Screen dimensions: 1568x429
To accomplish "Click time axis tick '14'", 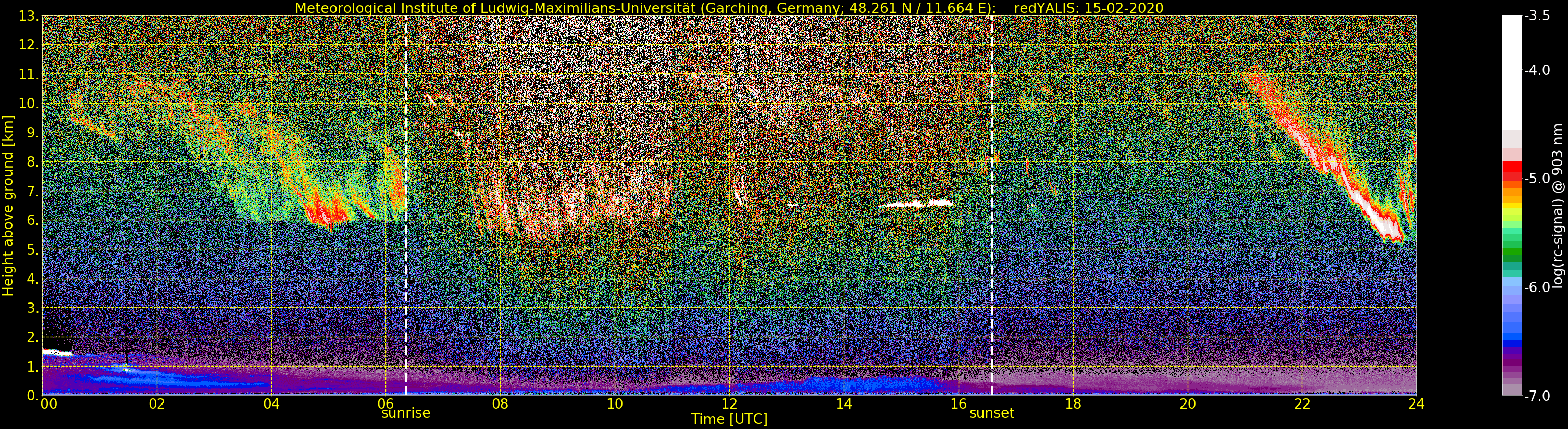I will pyautogui.click(x=844, y=403).
